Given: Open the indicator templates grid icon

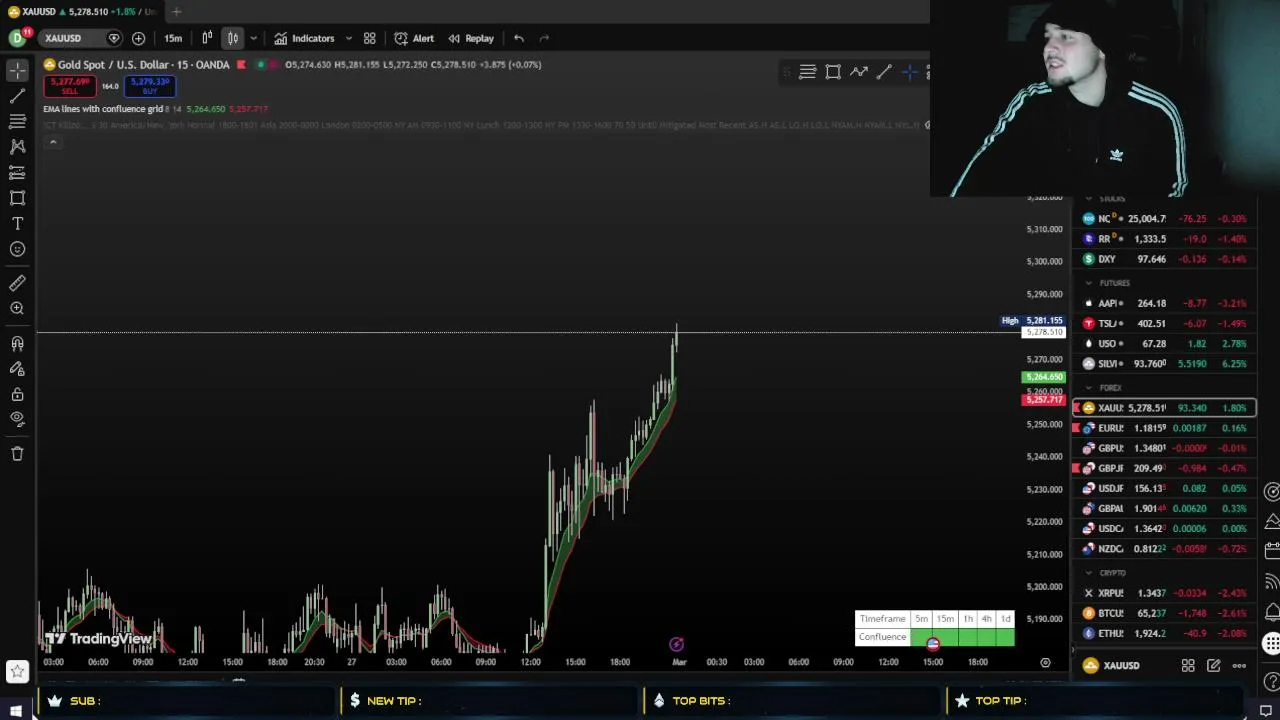Looking at the screenshot, I should click(x=369, y=38).
